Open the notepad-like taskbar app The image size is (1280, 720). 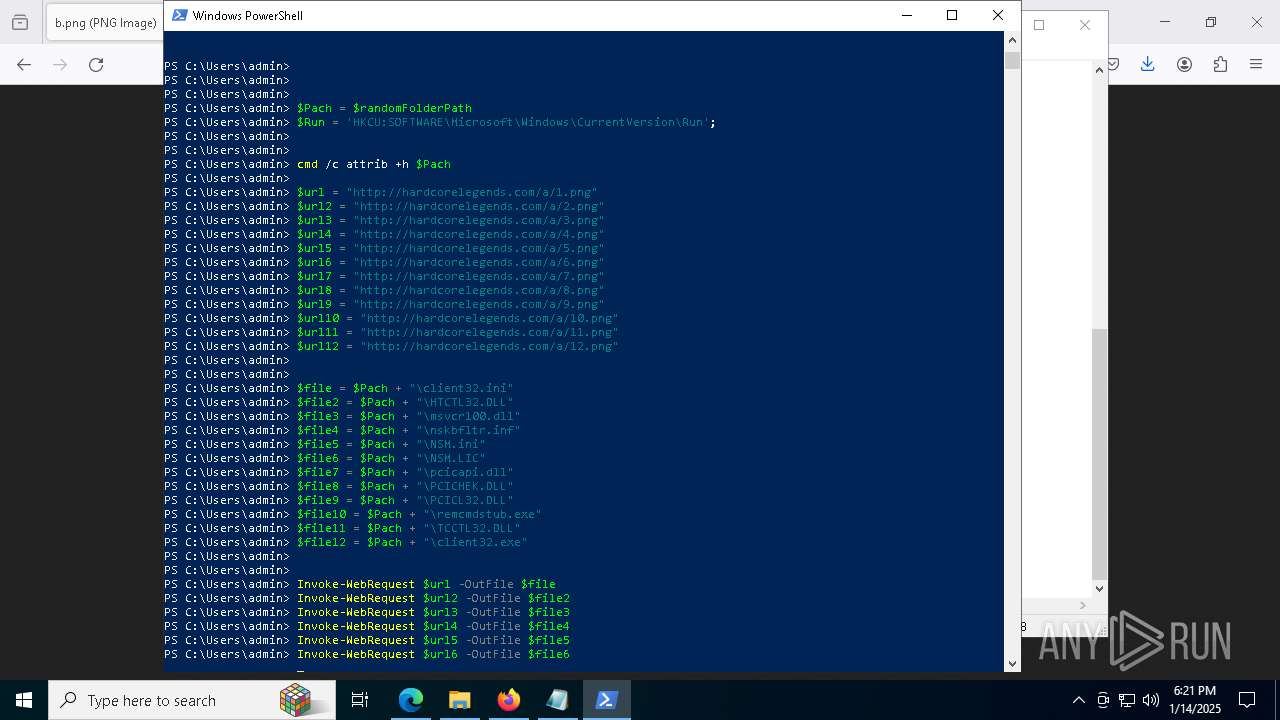pos(557,700)
